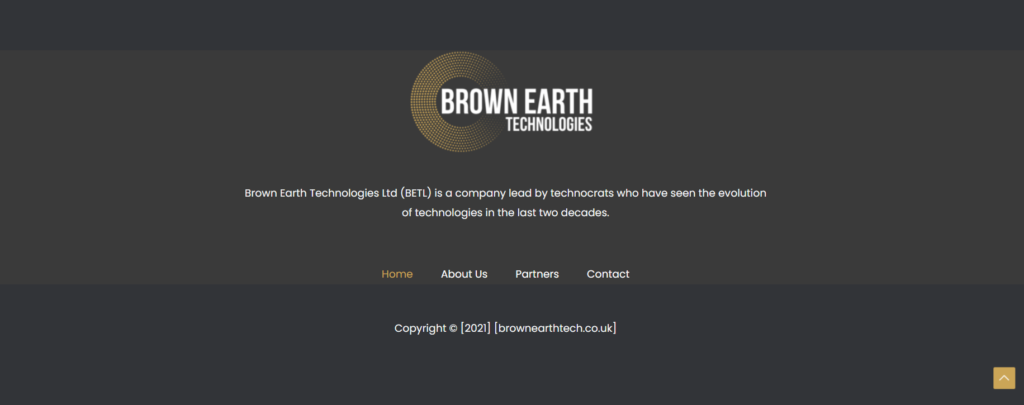The width and height of the screenshot is (1024, 405).
Task: Click the words 'two decades' in the description
Action: tap(573, 213)
